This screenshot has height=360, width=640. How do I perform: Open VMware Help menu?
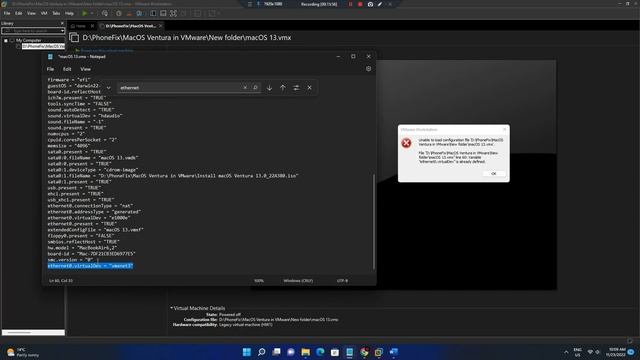69,13
